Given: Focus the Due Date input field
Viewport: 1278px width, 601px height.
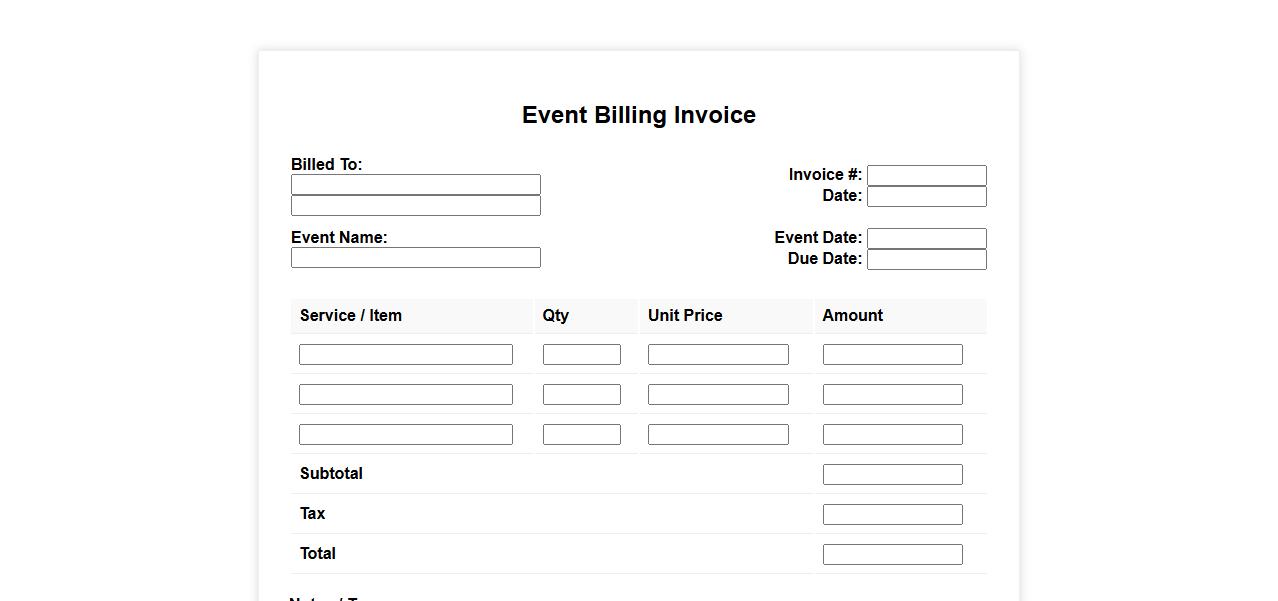Looking at the screenshot, I should click(x=926, y=260).
